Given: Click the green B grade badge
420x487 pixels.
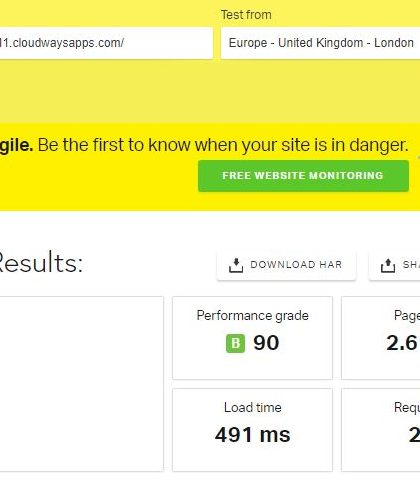Looking at the screenshot, I should (x=235, y=343).
